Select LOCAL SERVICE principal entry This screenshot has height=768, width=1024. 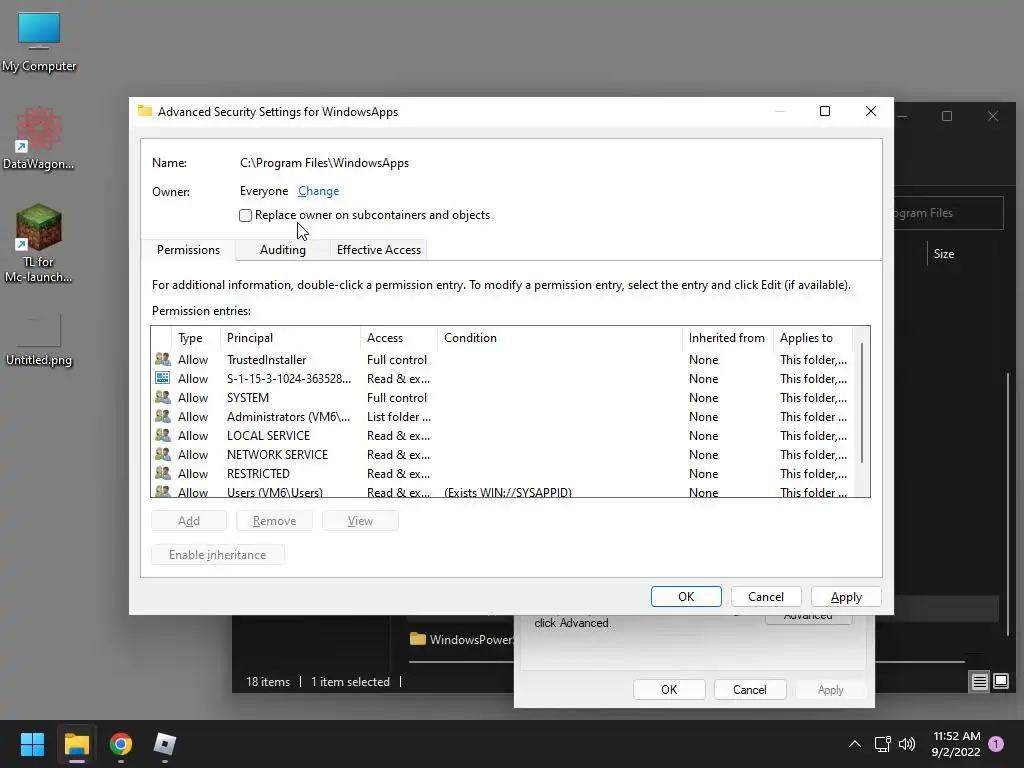(268, 435)
